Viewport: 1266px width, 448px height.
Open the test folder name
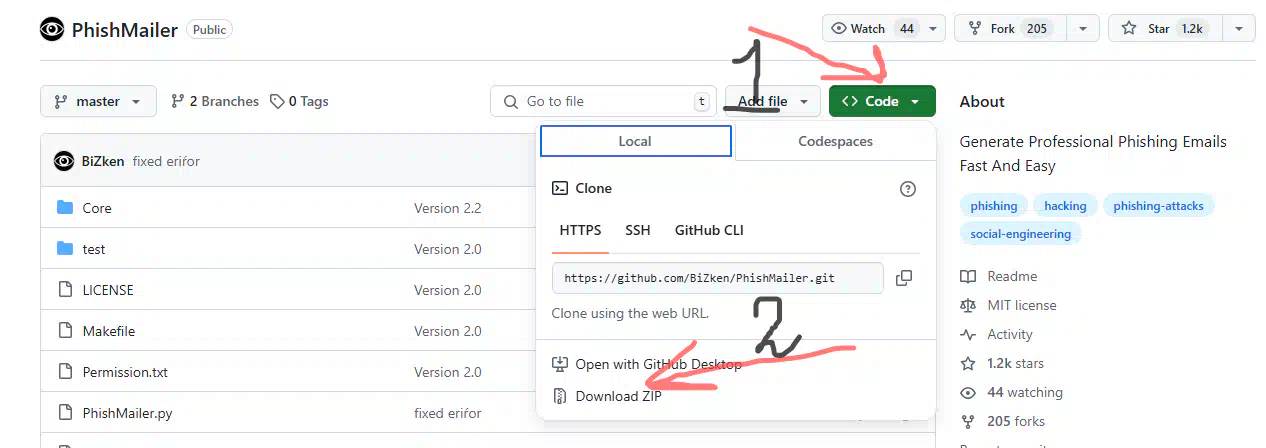click(x=94, y=249)
